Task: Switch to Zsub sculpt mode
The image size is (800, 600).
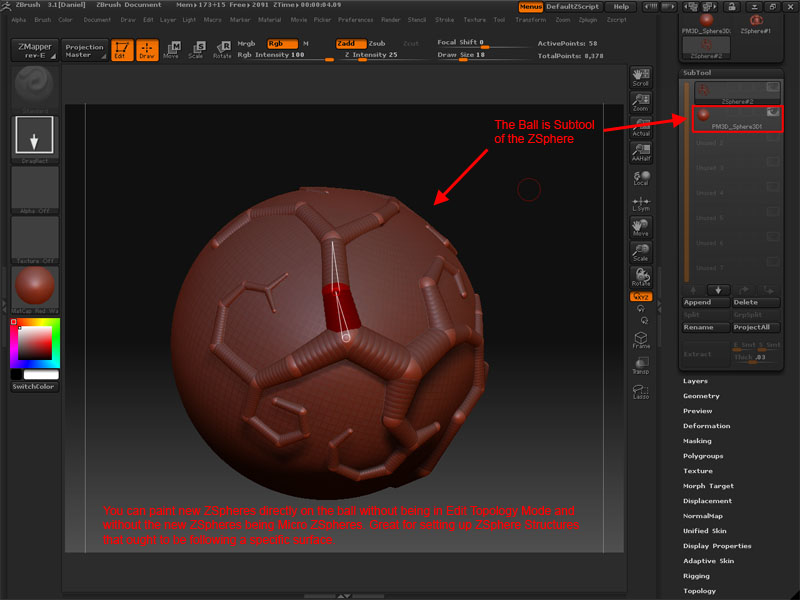Action: pos(377,44)
